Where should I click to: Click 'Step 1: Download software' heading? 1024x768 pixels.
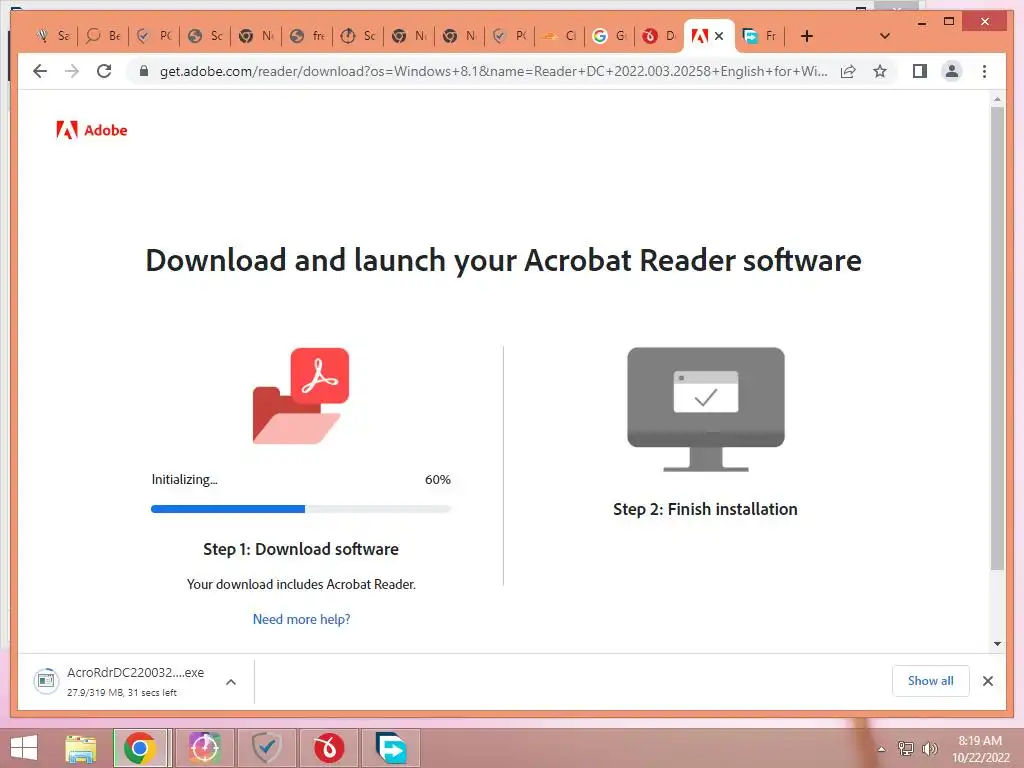coord(300,549)
